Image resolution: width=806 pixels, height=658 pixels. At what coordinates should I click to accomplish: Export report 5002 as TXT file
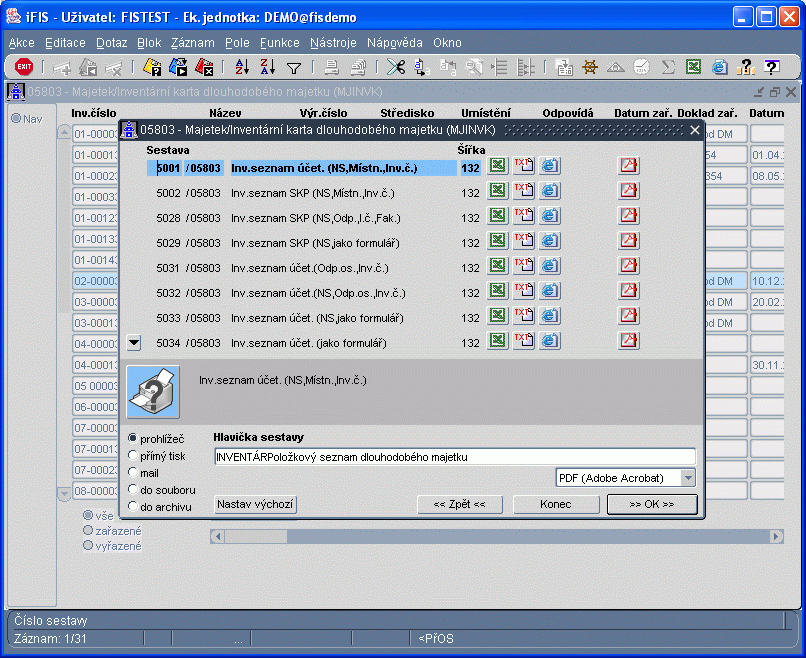(524, 191)
